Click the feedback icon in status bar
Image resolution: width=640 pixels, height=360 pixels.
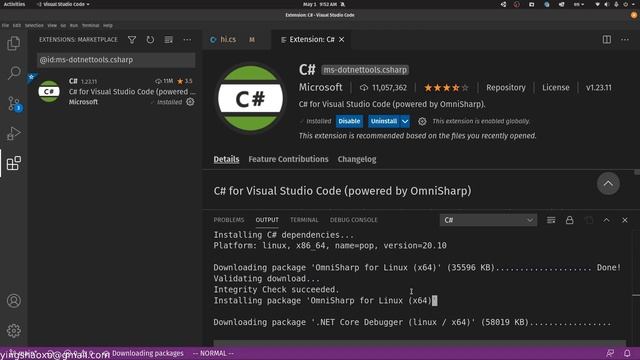coord(610,353)
